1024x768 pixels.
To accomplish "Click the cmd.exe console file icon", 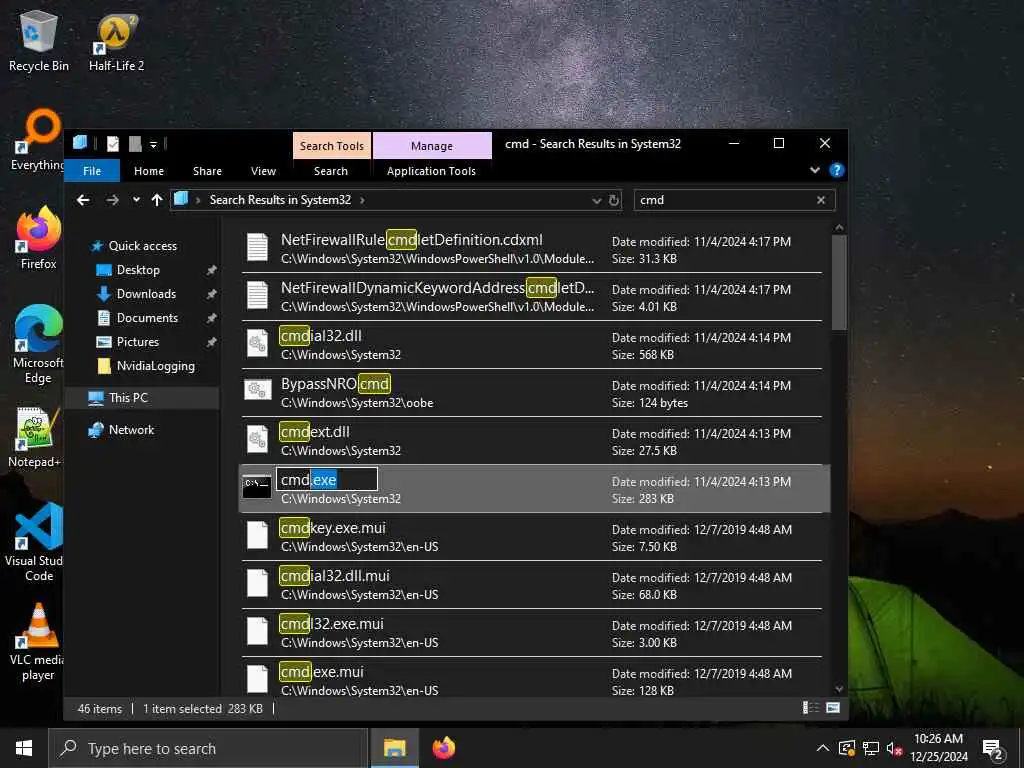I will point(257,486).
